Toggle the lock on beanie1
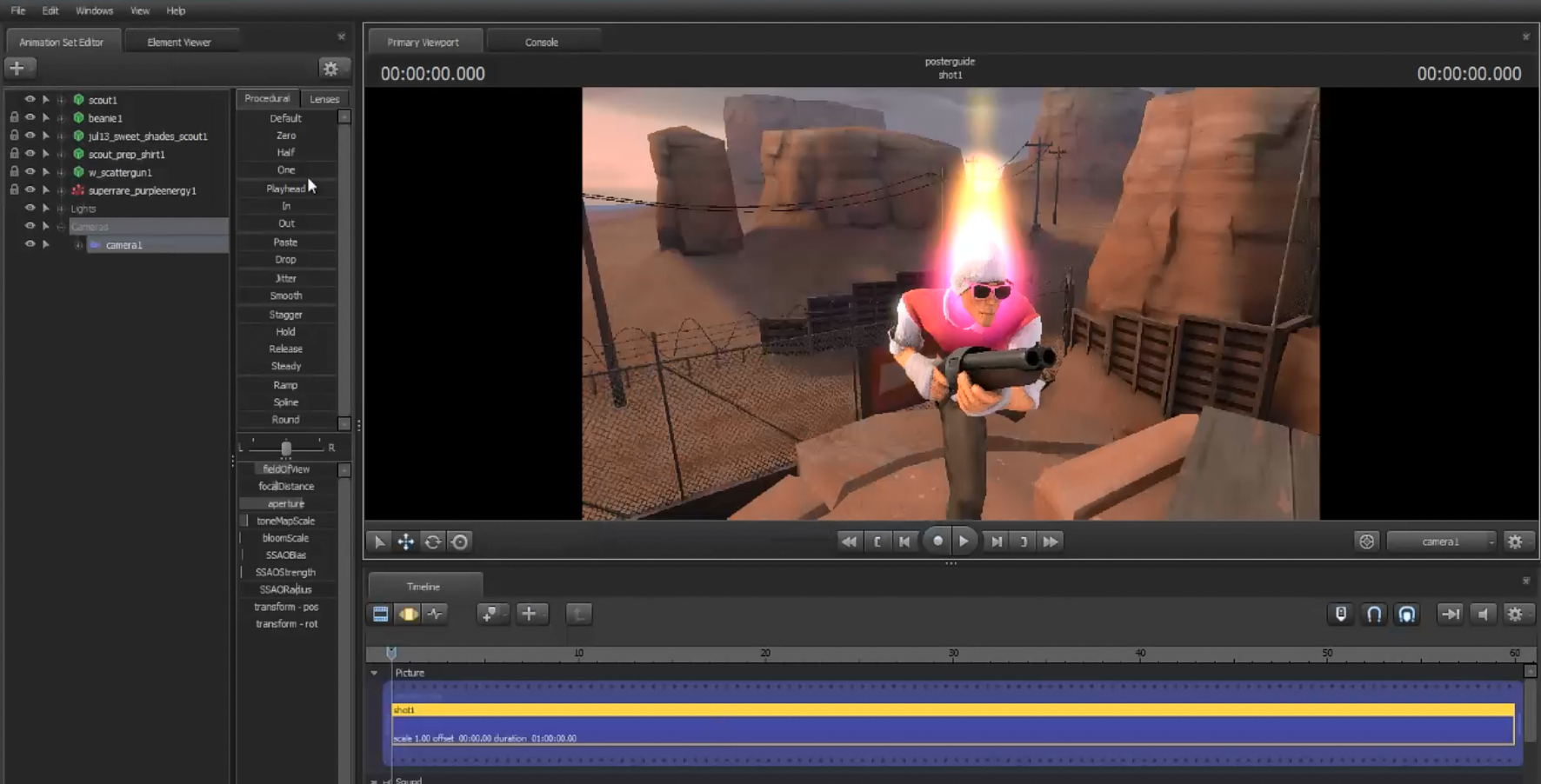The width and height of the screenshot is (1541, 784). point(14,117)
